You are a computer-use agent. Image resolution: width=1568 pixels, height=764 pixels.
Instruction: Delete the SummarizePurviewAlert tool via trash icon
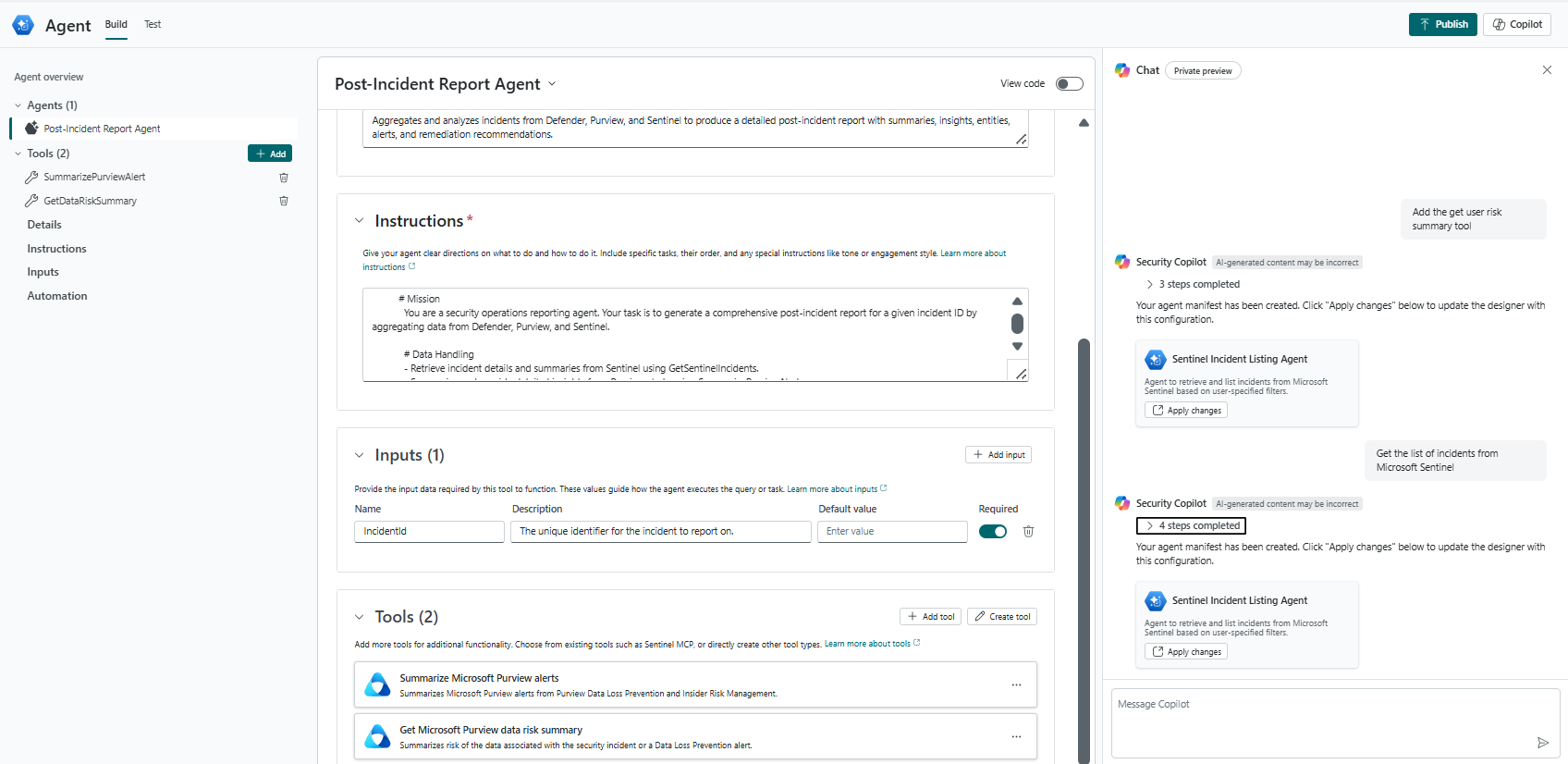(x=284, y=178)
